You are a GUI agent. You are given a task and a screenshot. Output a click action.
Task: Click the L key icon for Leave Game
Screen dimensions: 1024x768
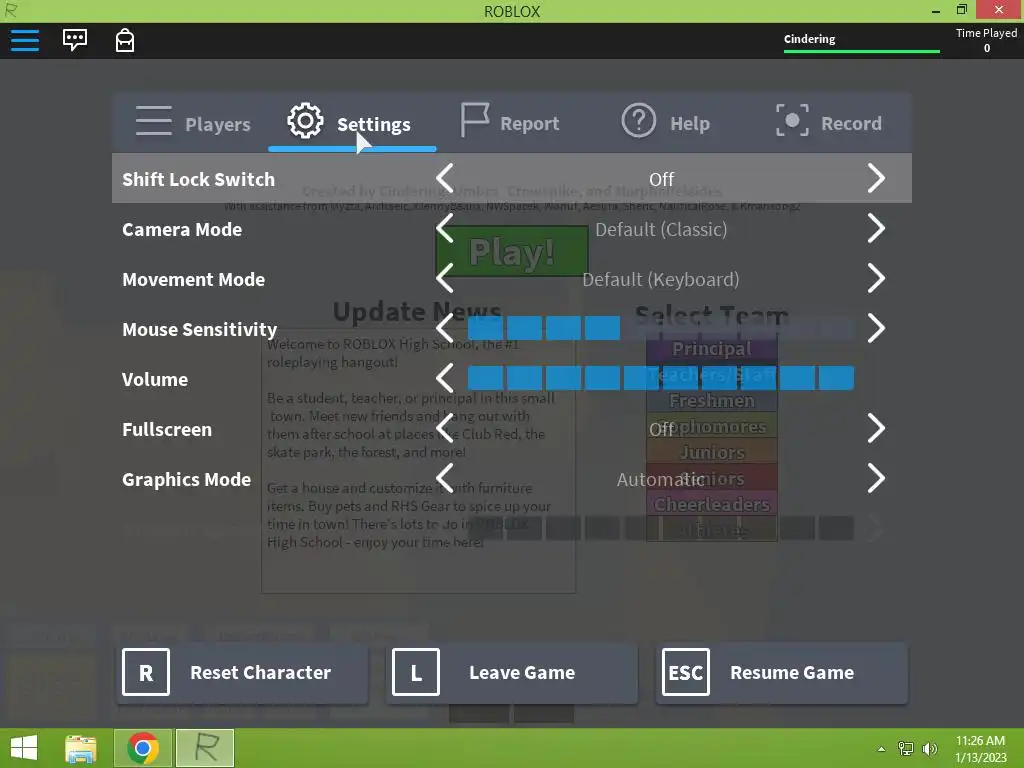(416, 672)
